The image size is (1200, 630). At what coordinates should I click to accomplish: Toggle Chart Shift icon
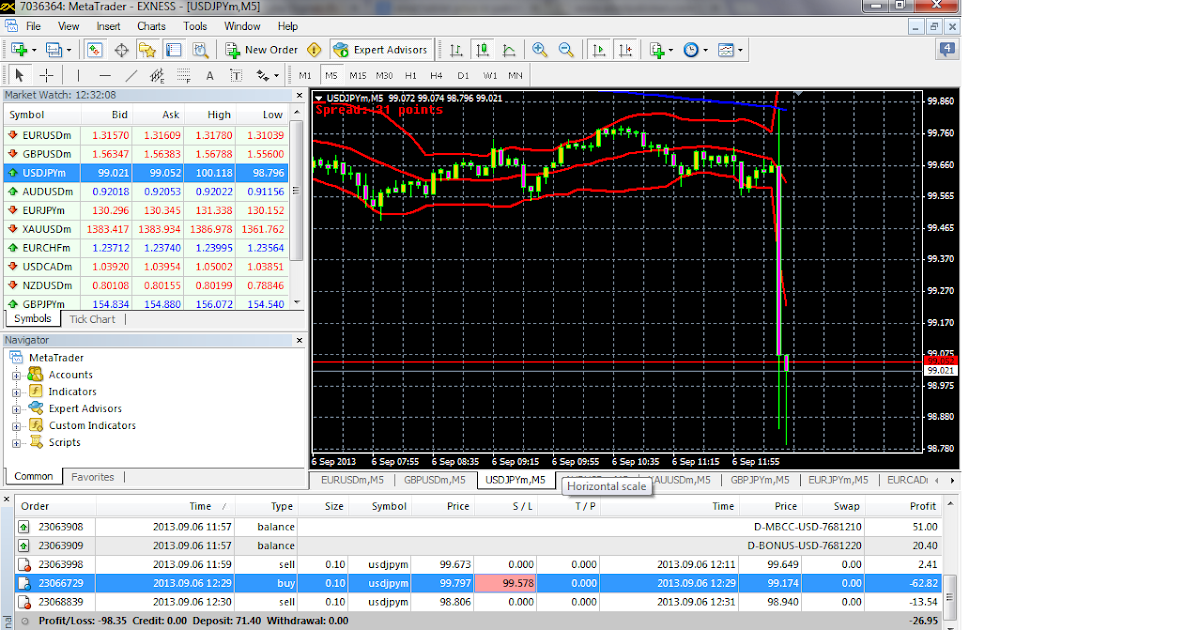tap(625, 49)
